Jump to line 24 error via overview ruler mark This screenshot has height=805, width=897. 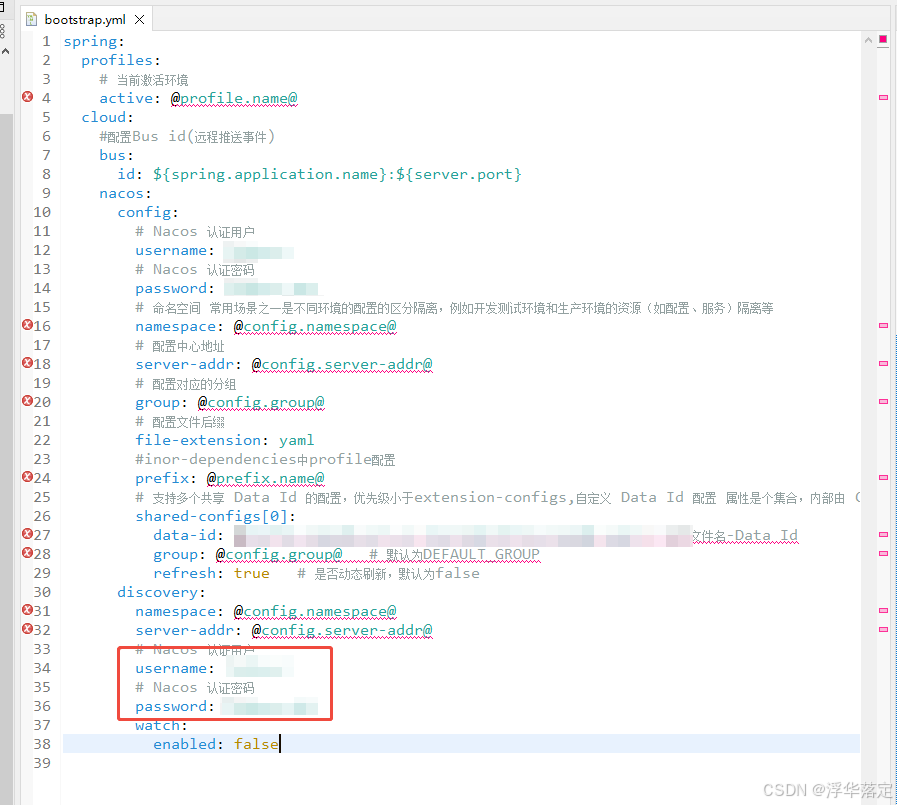(x=883, y=477)
